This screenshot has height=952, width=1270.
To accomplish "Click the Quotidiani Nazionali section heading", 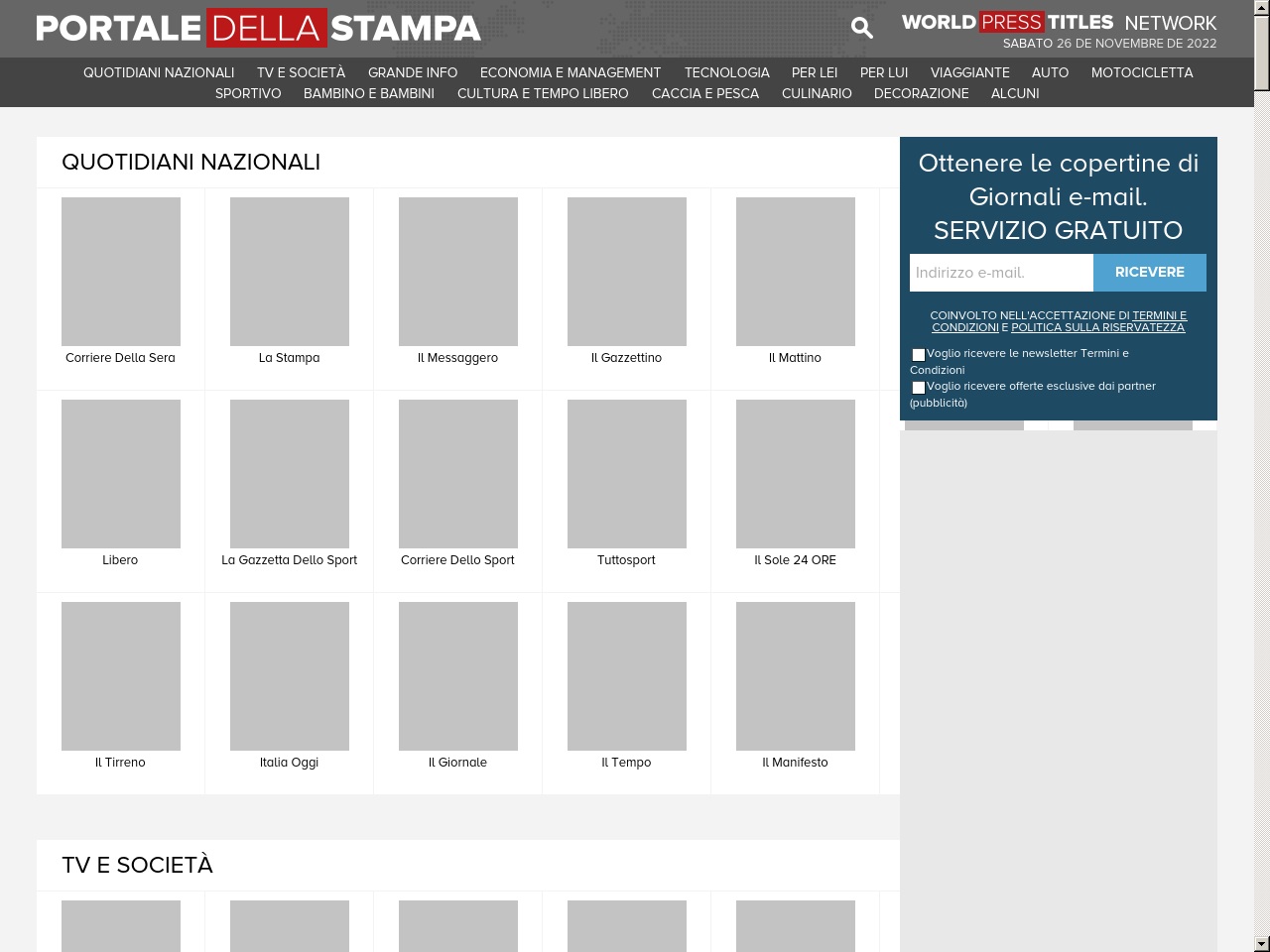I will tap(190, 163).
